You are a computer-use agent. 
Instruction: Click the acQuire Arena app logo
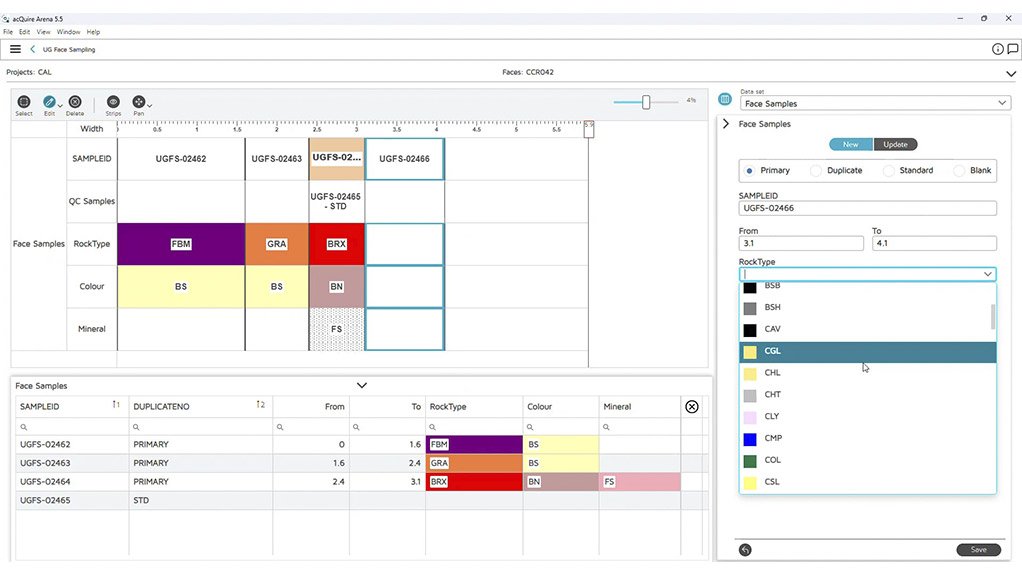click(6, 19)
